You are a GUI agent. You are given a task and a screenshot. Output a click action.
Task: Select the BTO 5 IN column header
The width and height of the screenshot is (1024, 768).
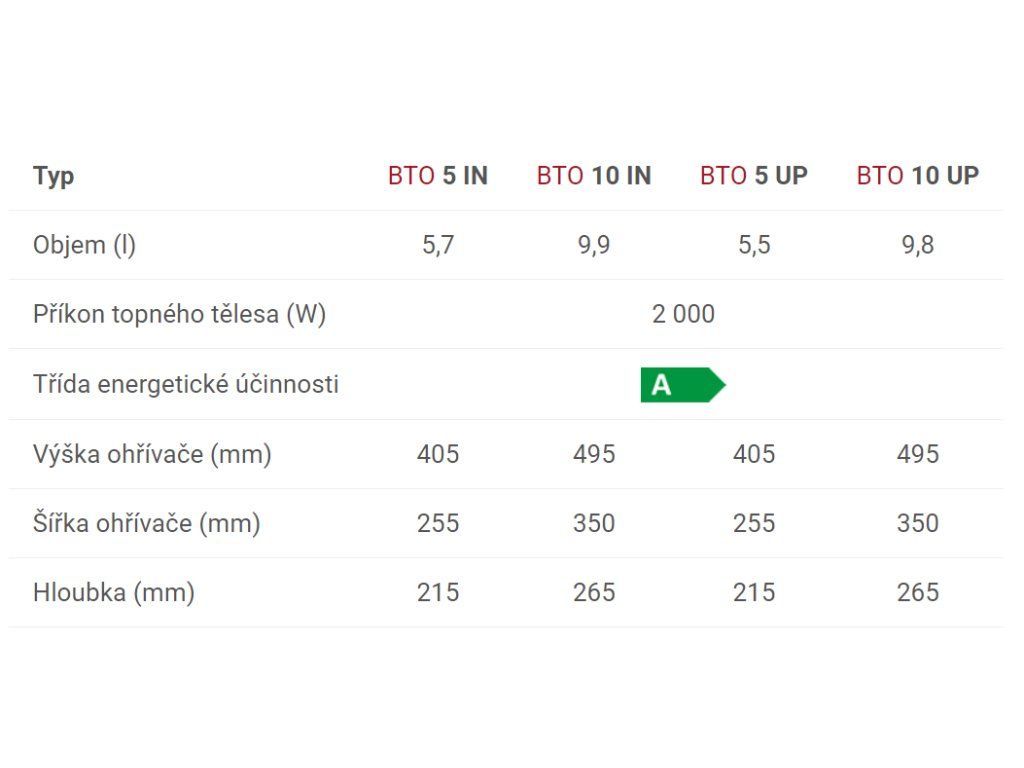tap(438, 176)
